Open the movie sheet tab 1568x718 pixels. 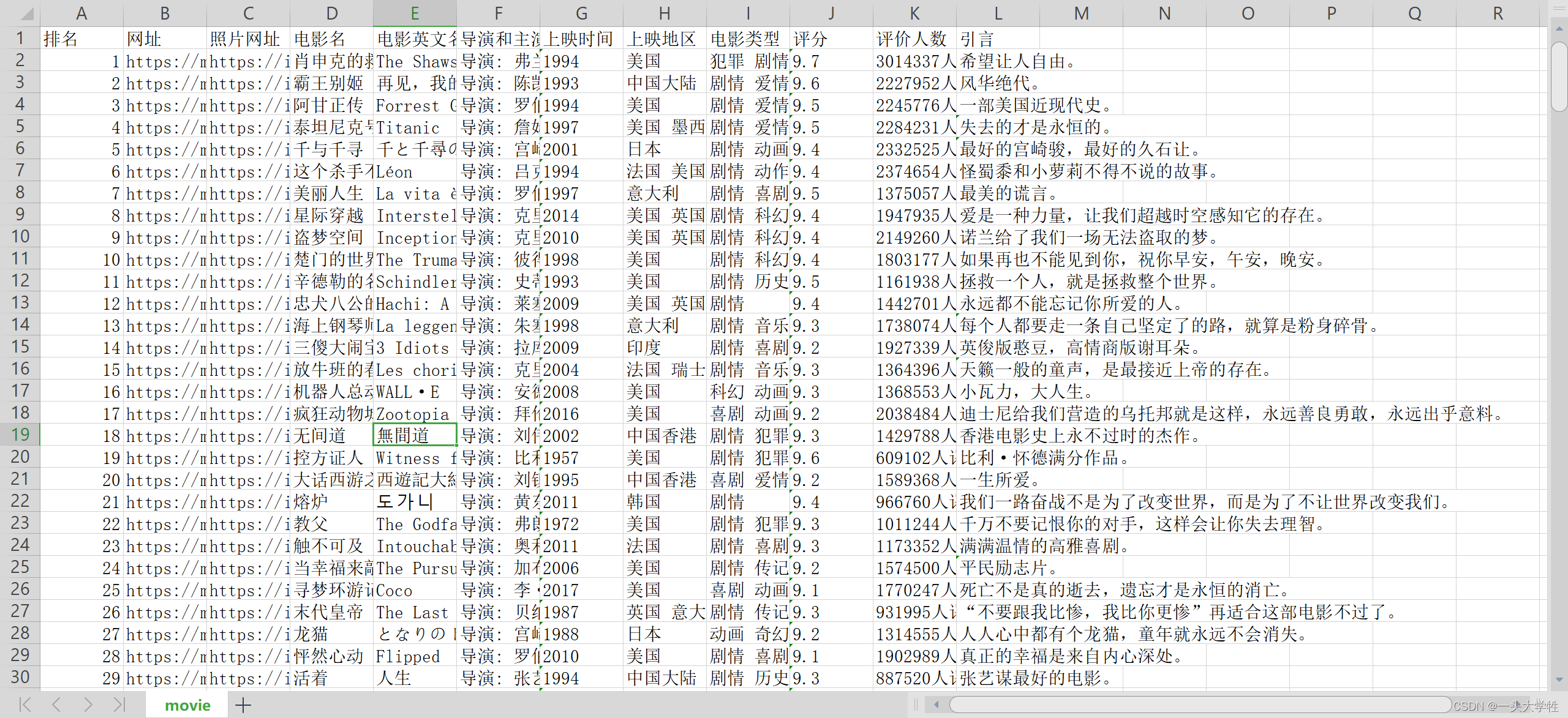187,705
